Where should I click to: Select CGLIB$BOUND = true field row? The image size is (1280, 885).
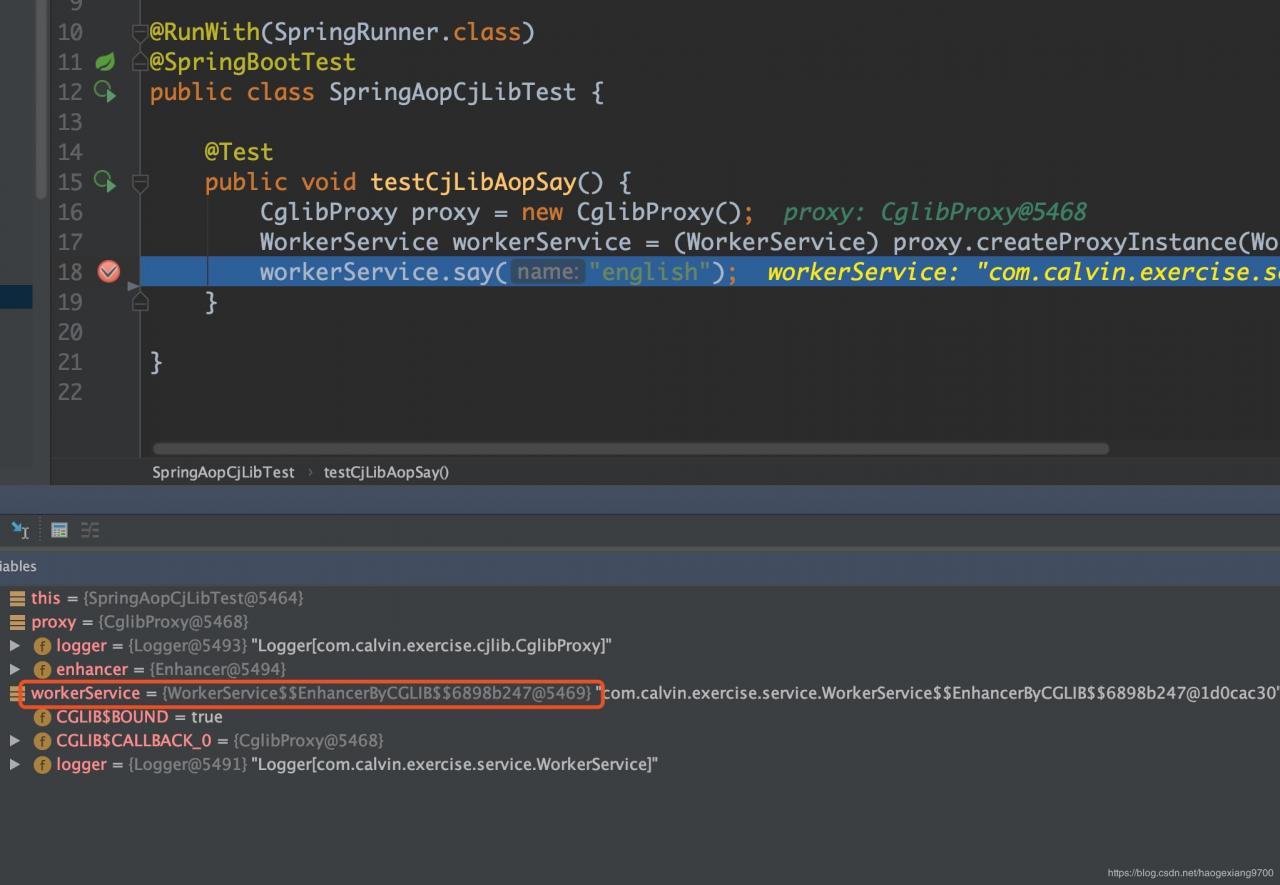640,717
